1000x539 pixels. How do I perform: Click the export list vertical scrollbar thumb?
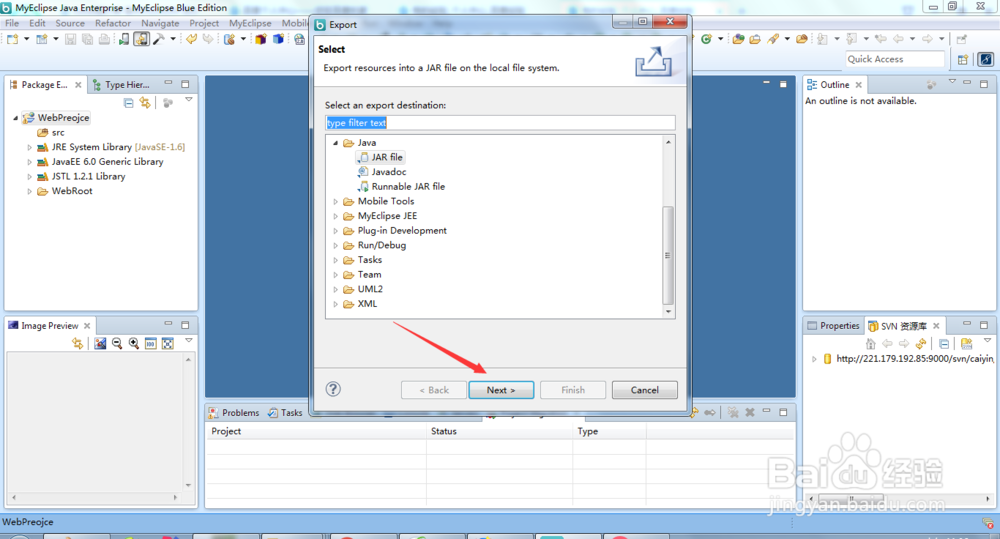pos(668,255)
